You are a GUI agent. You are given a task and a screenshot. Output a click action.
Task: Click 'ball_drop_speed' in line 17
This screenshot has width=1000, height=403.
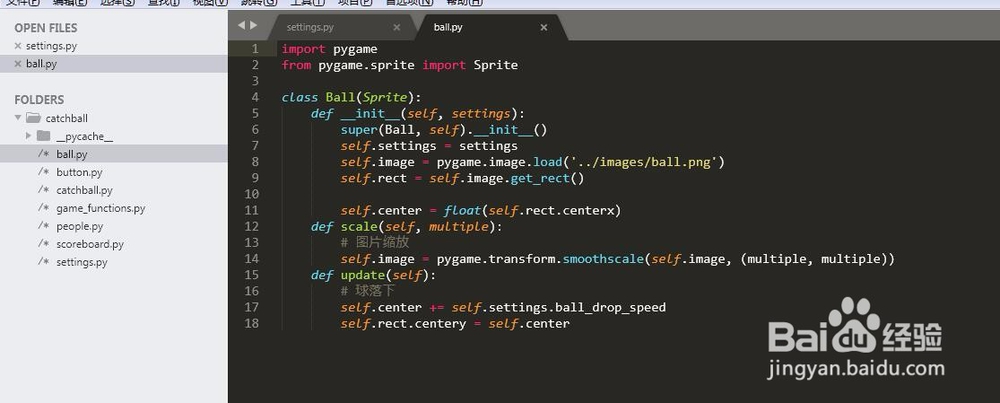coord(610,307)
